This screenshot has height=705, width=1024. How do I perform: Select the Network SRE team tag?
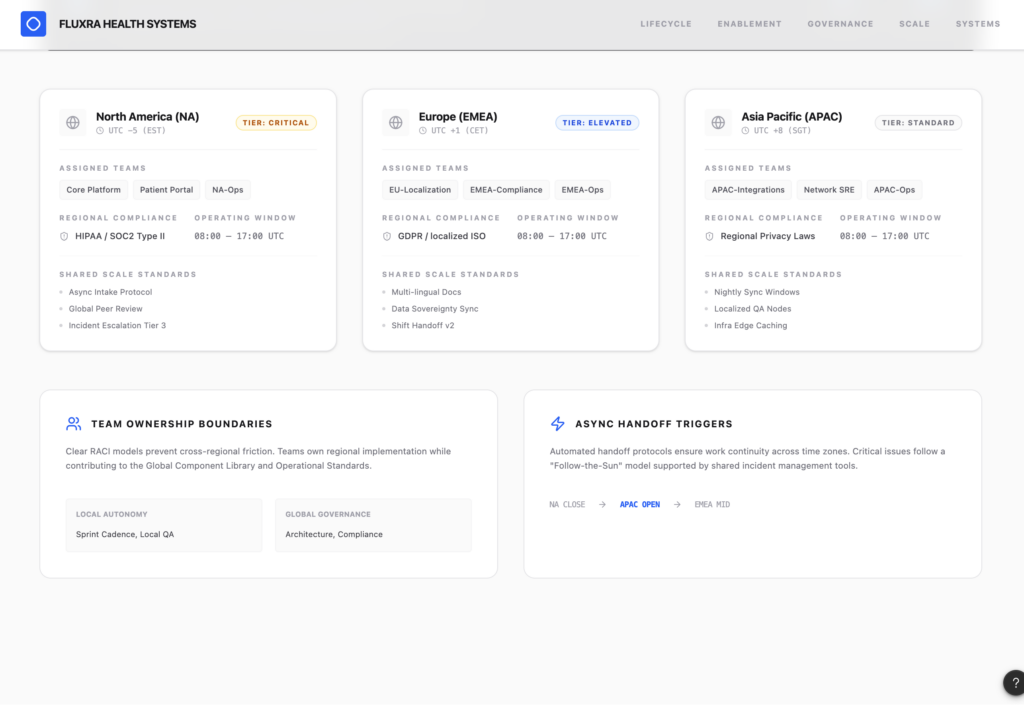829,190
